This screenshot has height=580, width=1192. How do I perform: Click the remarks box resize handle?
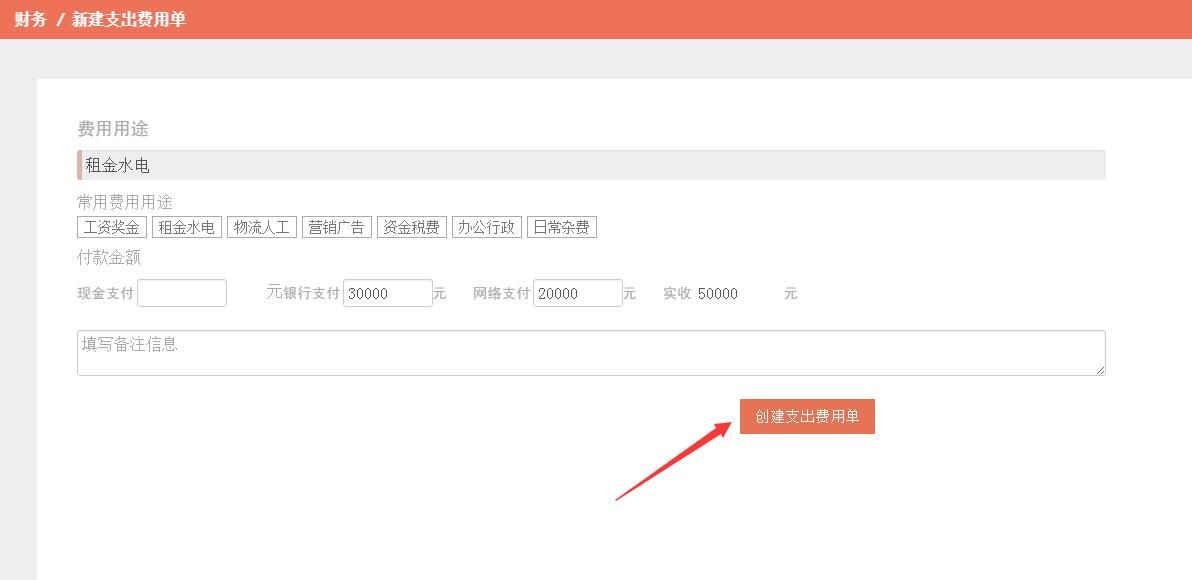[x=1100, y=370]
